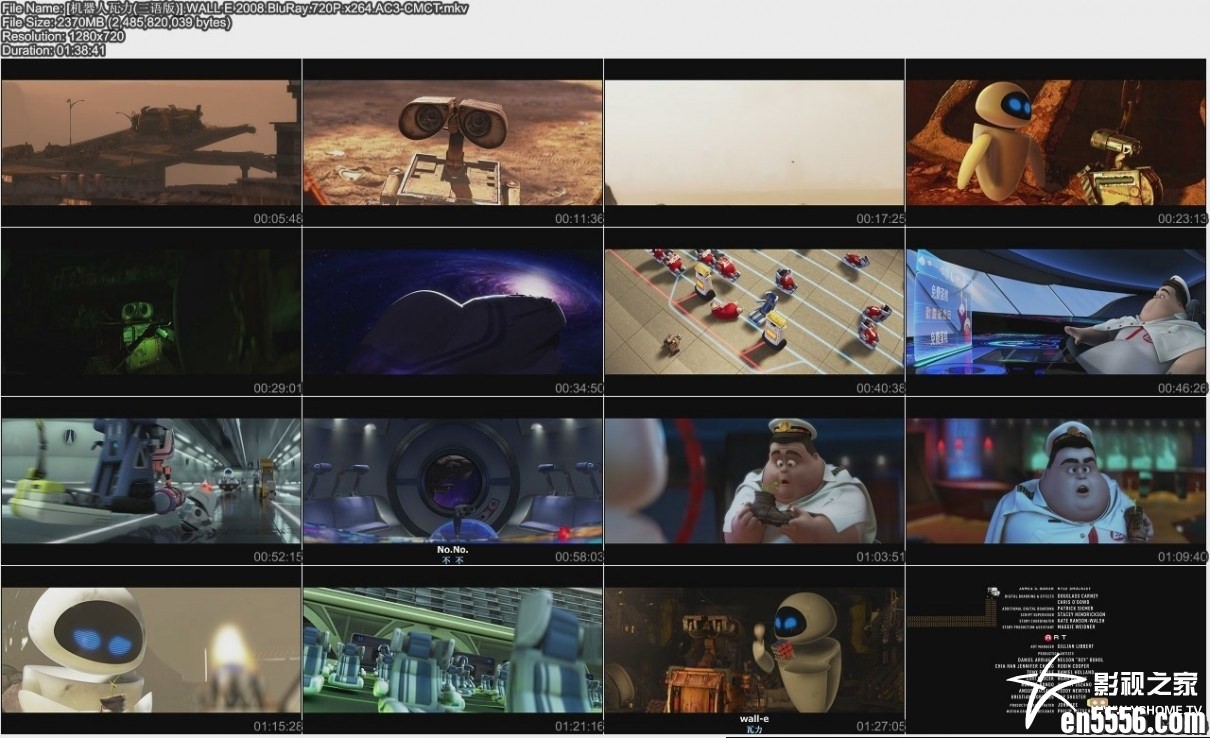Click the 00:34:50 timestamp label

(x=580, y=387)
